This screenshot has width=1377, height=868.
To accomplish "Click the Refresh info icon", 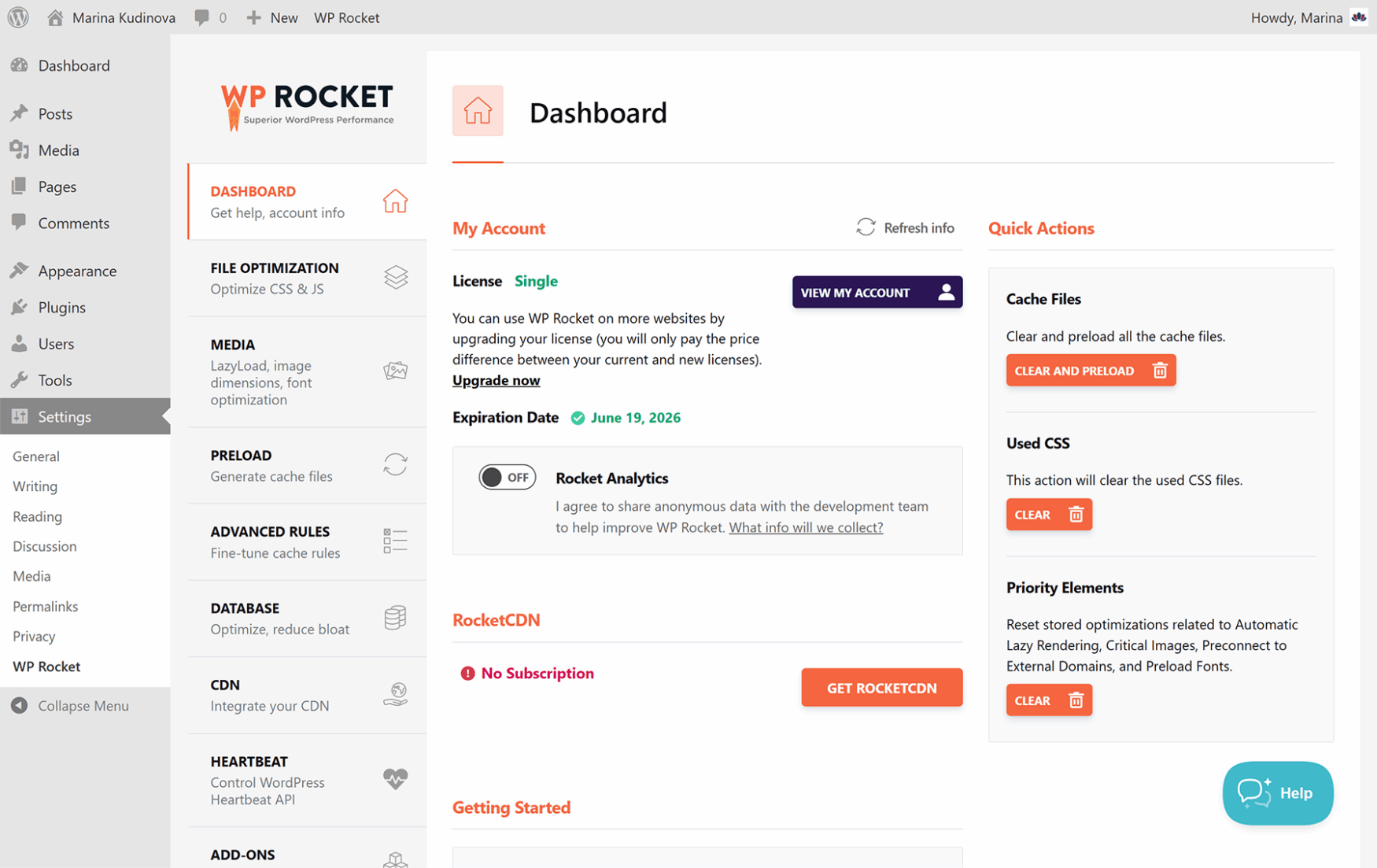I will pos(865,227).
